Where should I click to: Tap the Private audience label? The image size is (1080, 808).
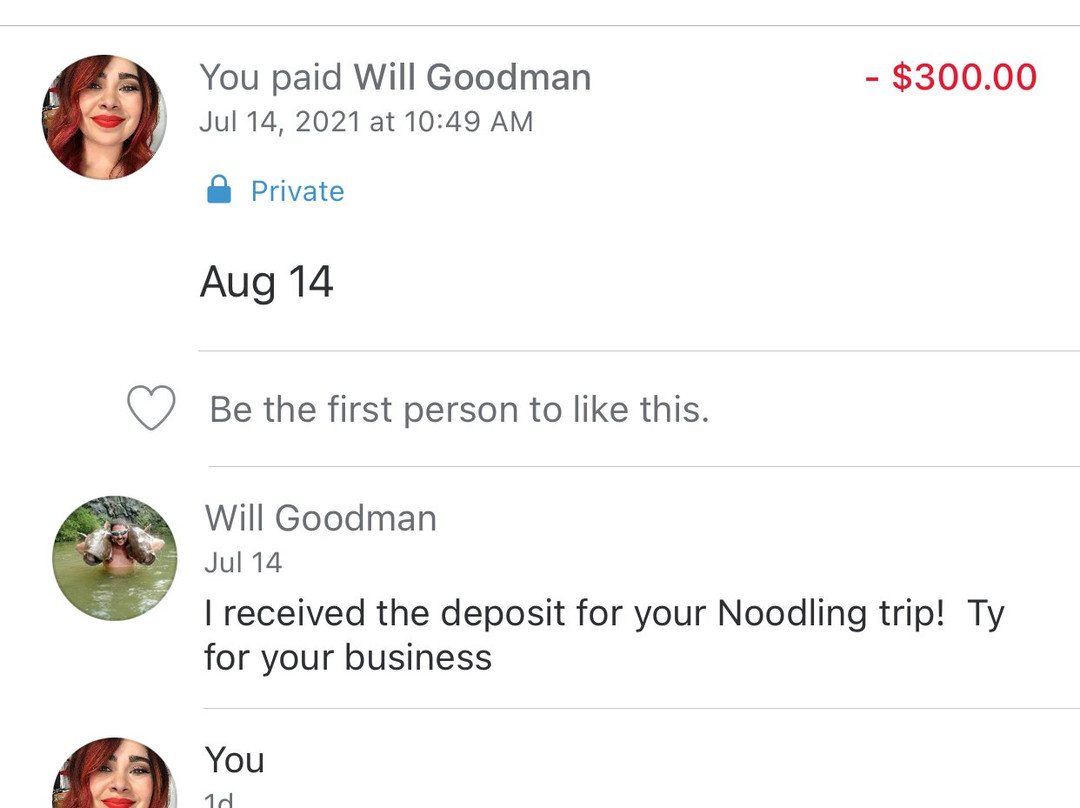[x=297, y=191]
